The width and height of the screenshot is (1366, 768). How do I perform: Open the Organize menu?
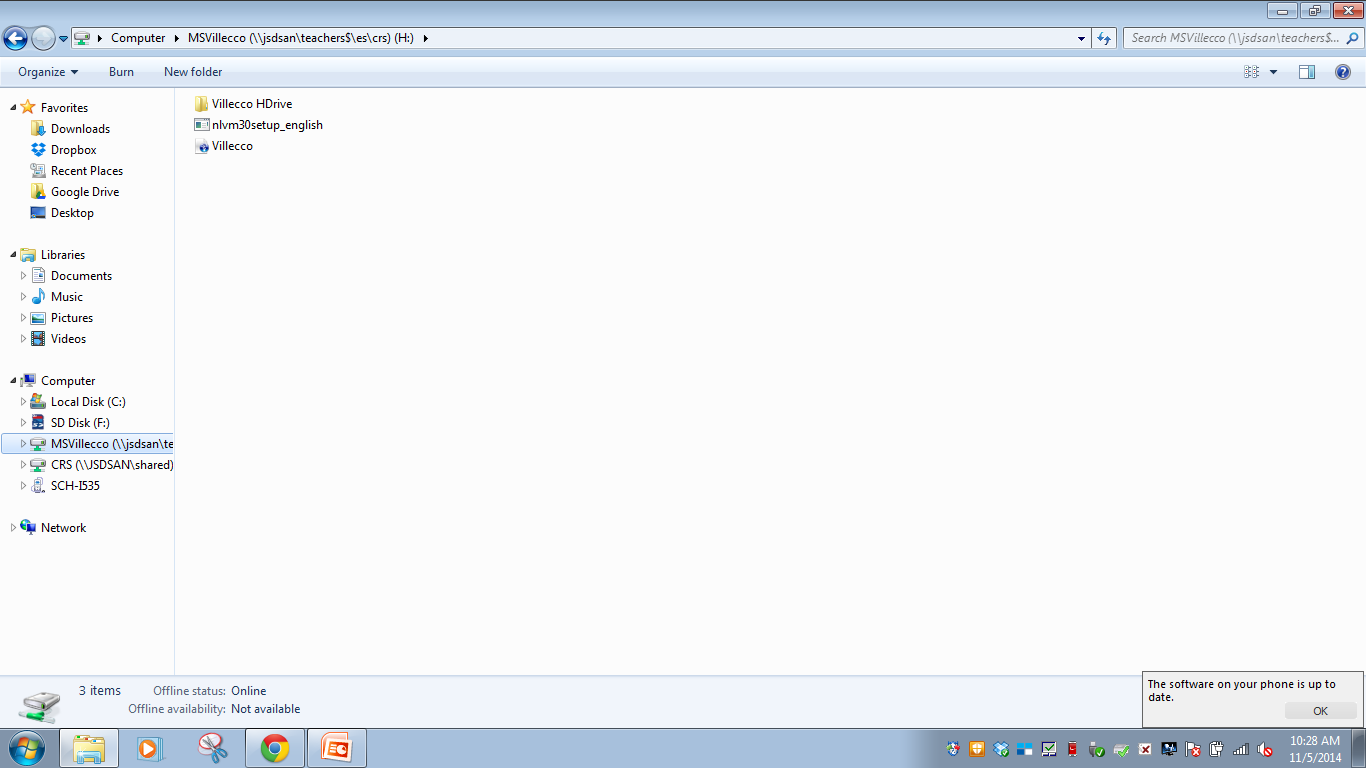pos(48,72)
